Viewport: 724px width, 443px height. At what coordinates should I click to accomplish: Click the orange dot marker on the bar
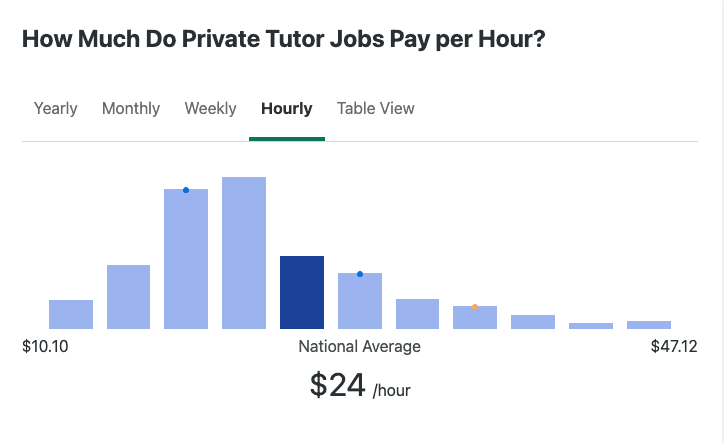tap(475, 307)
